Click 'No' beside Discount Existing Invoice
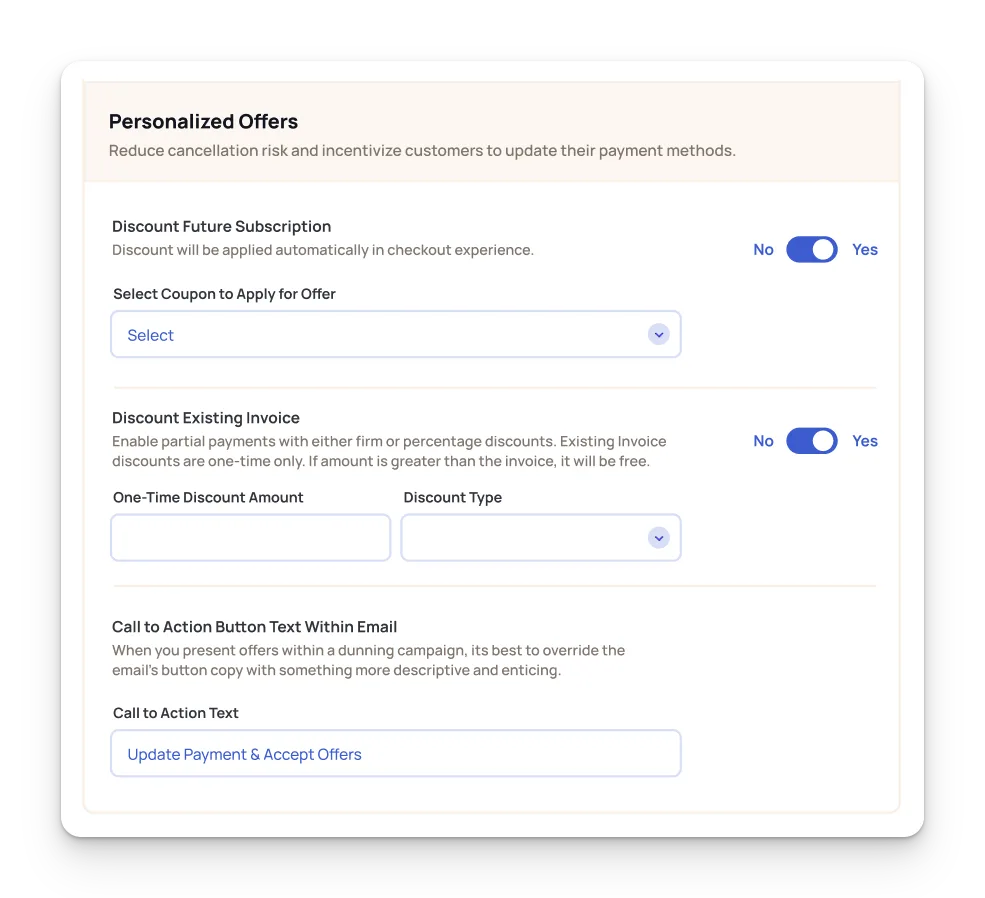 tap(763, 441)
